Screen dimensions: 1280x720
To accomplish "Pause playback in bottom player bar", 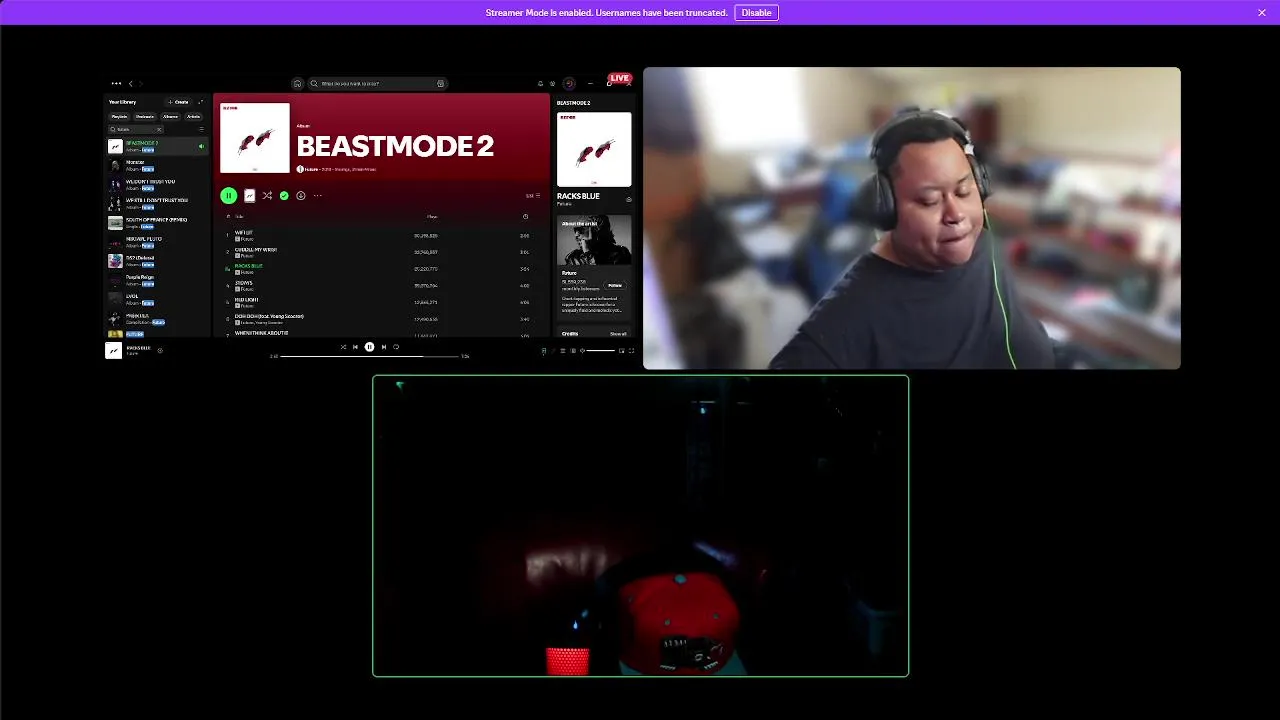I will (x=369, y=347).
